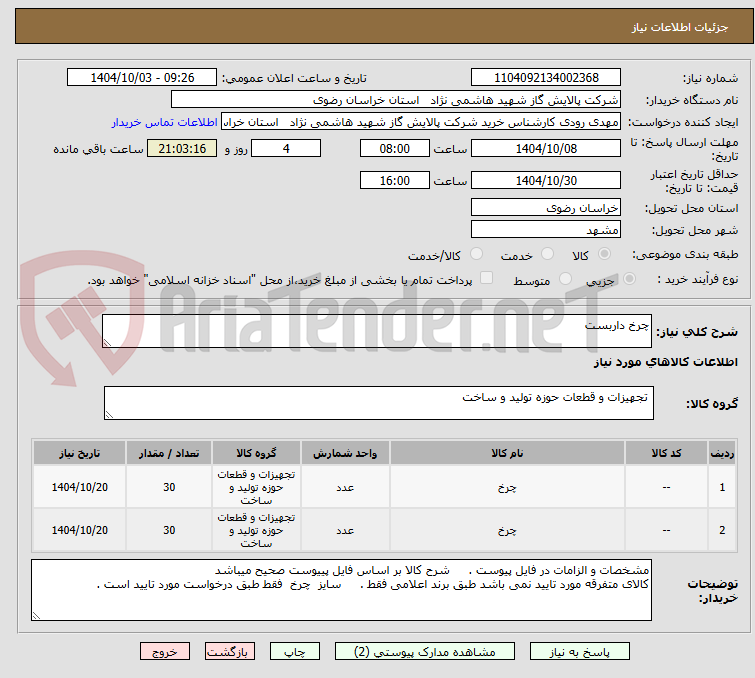
Task: Click چرخ item name in row 1
Action: [x=507, y=487]
